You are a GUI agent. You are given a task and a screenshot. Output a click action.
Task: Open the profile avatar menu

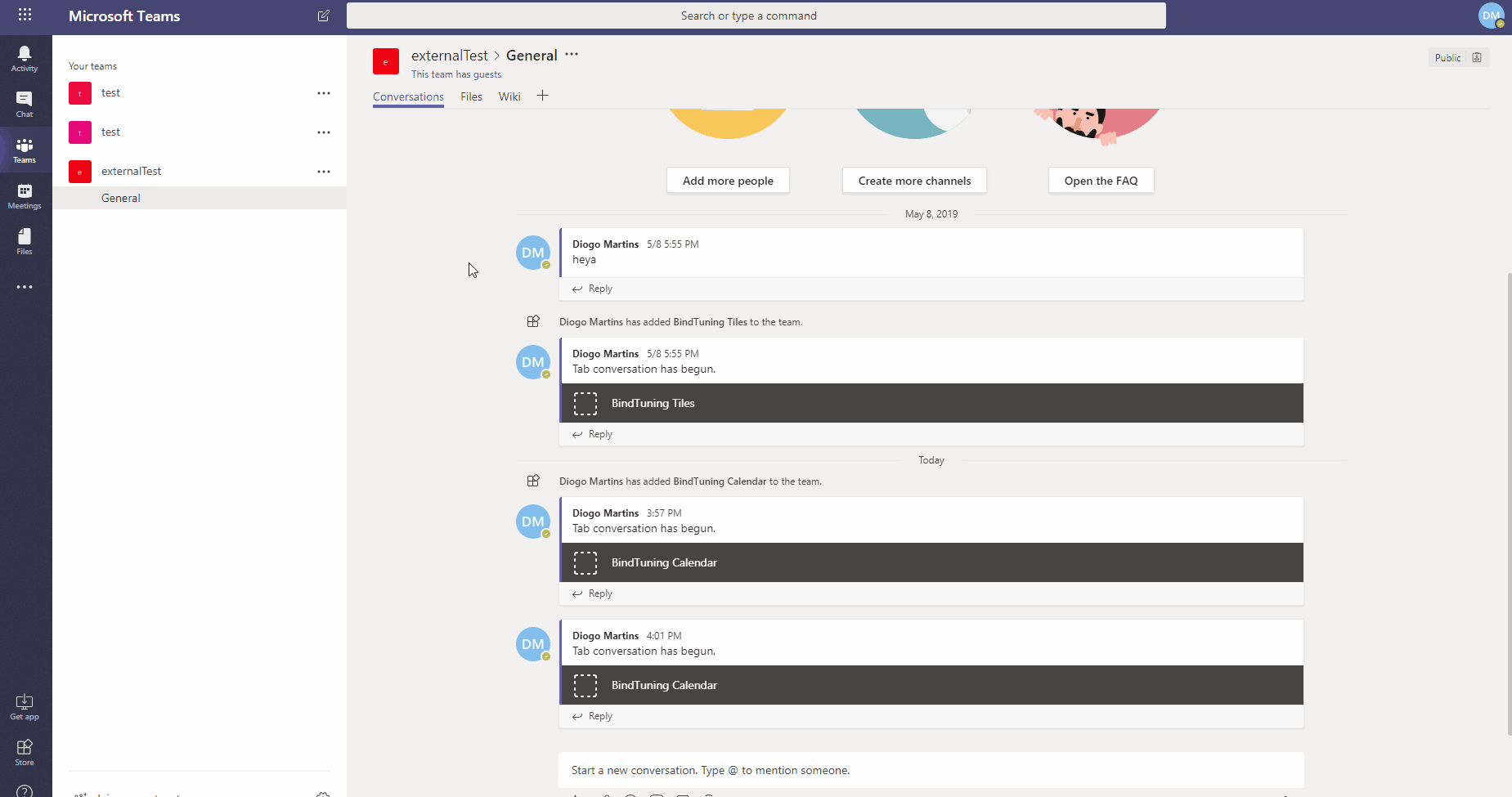tap(1492, 16)
